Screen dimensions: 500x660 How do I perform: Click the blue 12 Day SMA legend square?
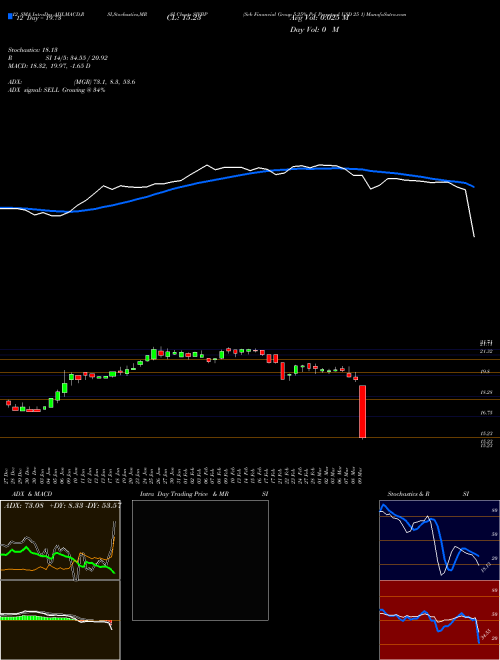[10, 17]
